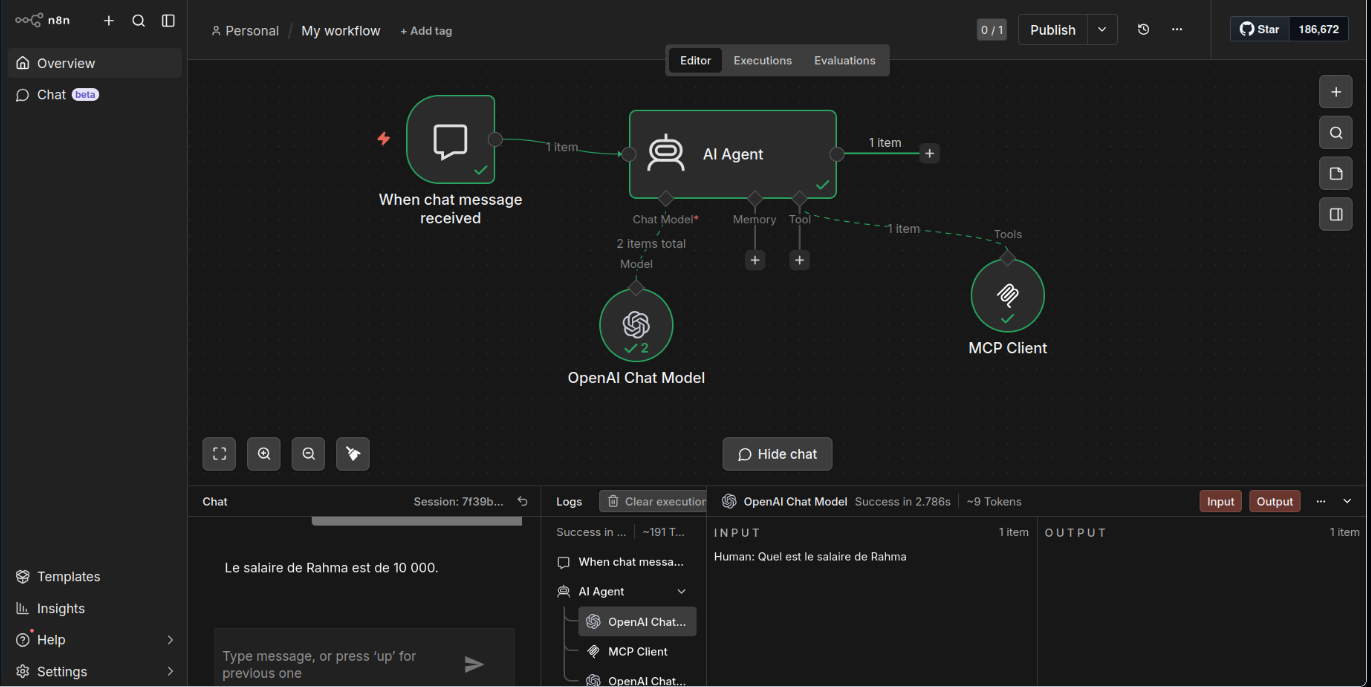Hide the chat panel
This screenshot has height=687, width=1371.
pos(777,454)
